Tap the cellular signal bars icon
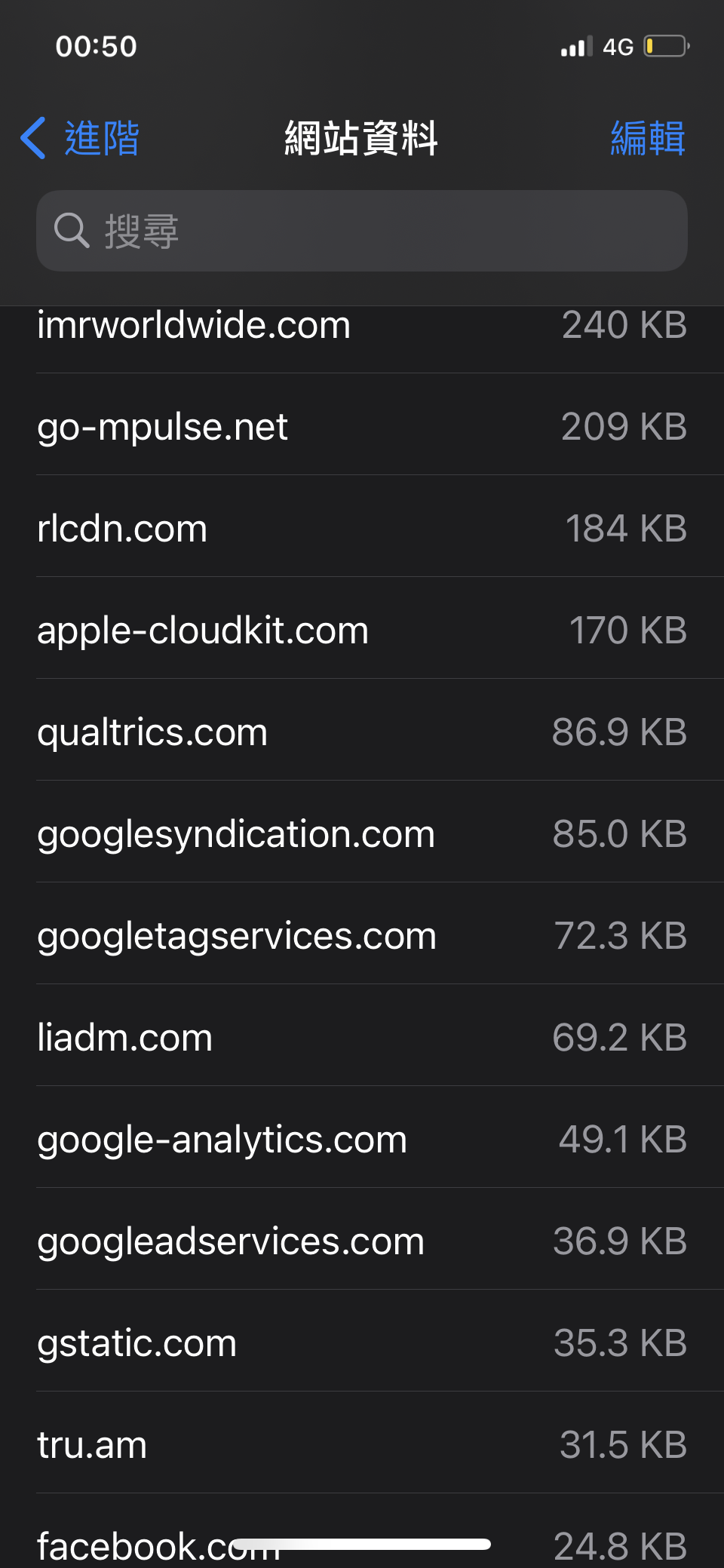Image resolution: width=724 pixels, height=1568 pixels. pyautogui.click(x=576, y=48)
